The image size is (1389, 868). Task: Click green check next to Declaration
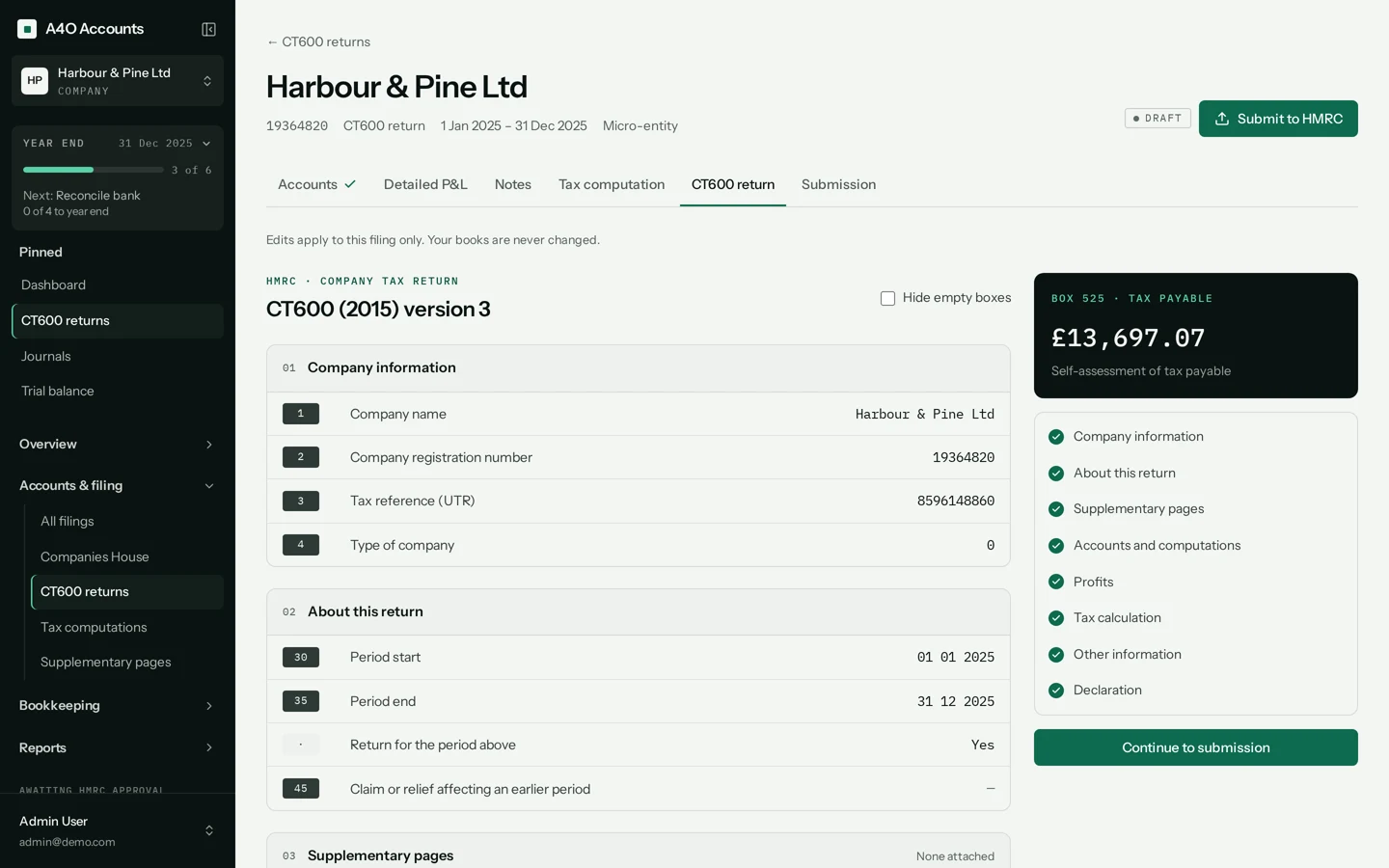tap(1056, 691)
